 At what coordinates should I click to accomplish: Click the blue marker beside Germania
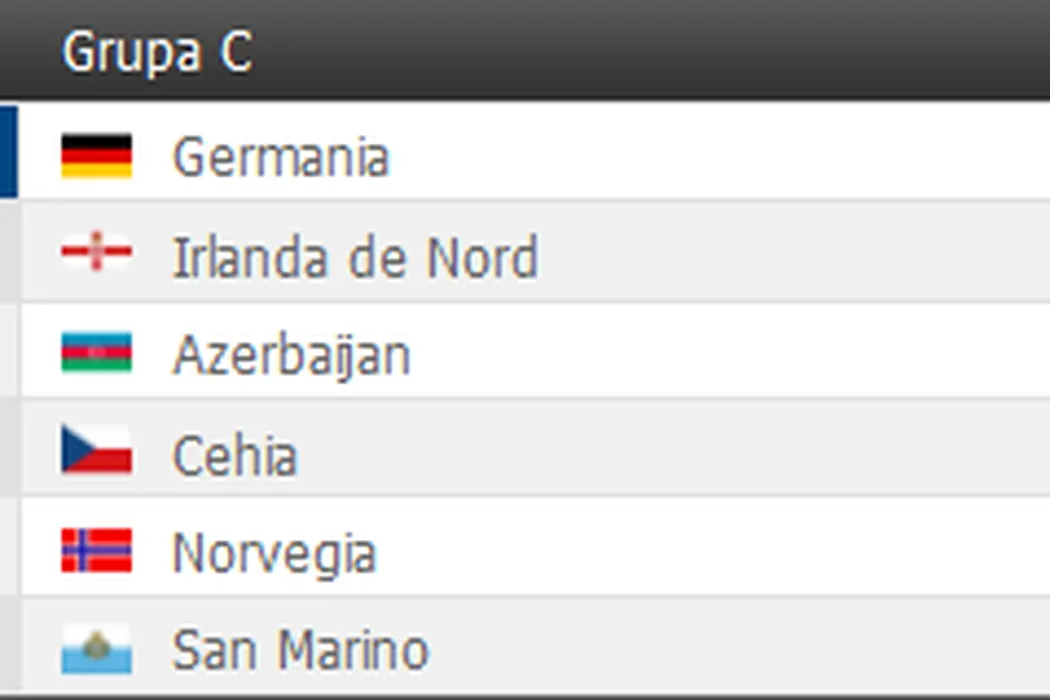click(8, 151)
